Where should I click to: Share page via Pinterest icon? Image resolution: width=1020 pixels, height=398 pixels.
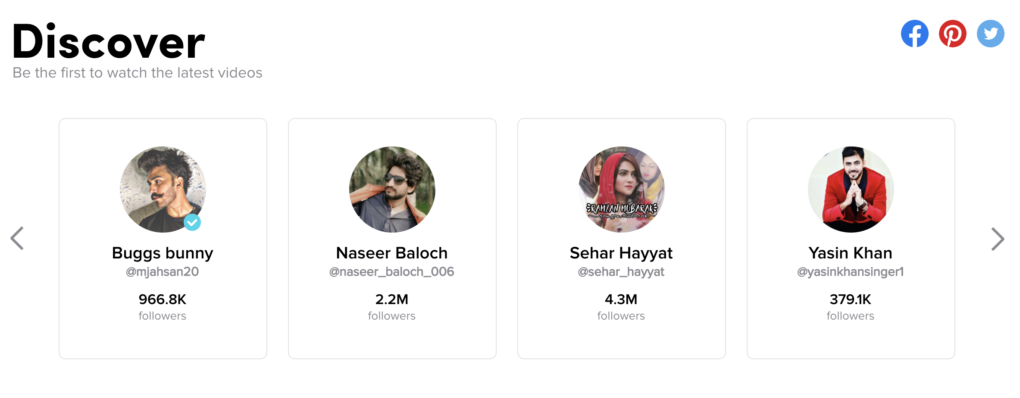click(952, 34)
